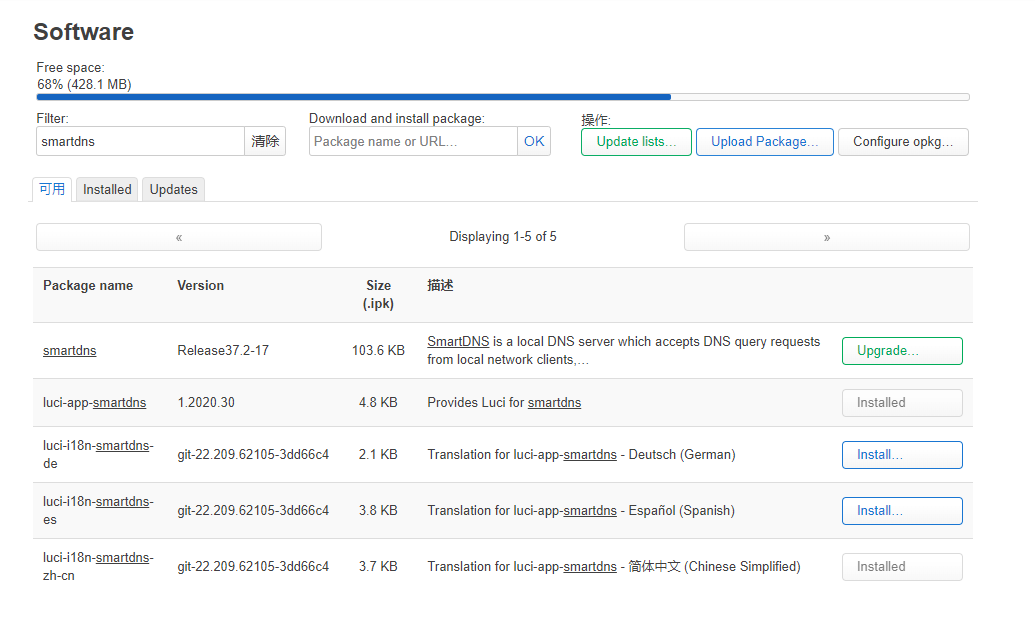Open smartdns link in the Spanish translation description

[x=590, y=510]
